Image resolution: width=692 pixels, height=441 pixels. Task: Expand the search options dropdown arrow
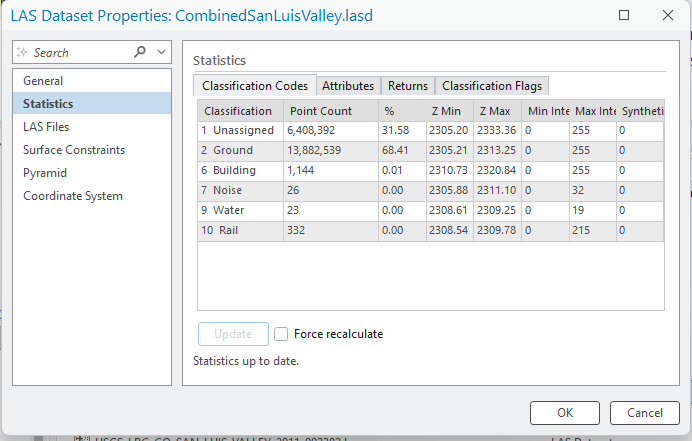pyautogui.click(x=162, y=52)
